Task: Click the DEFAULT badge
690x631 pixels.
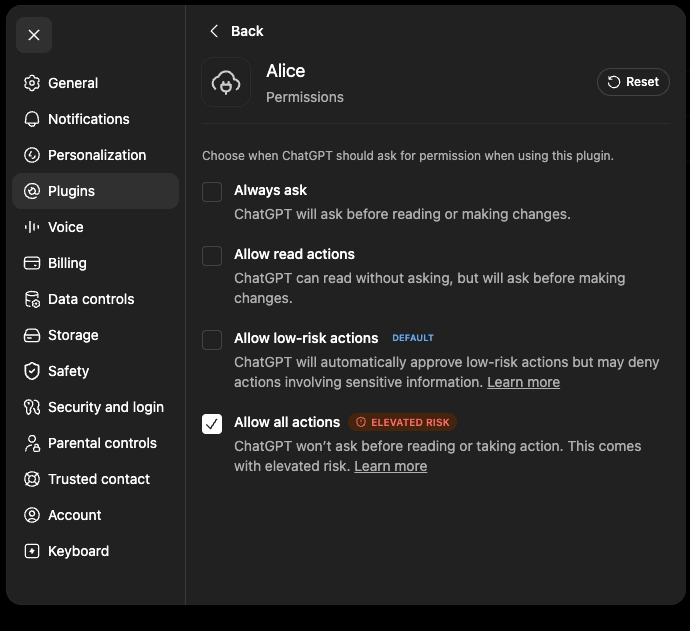Action: pyautogui.click(x=413, y=338)
